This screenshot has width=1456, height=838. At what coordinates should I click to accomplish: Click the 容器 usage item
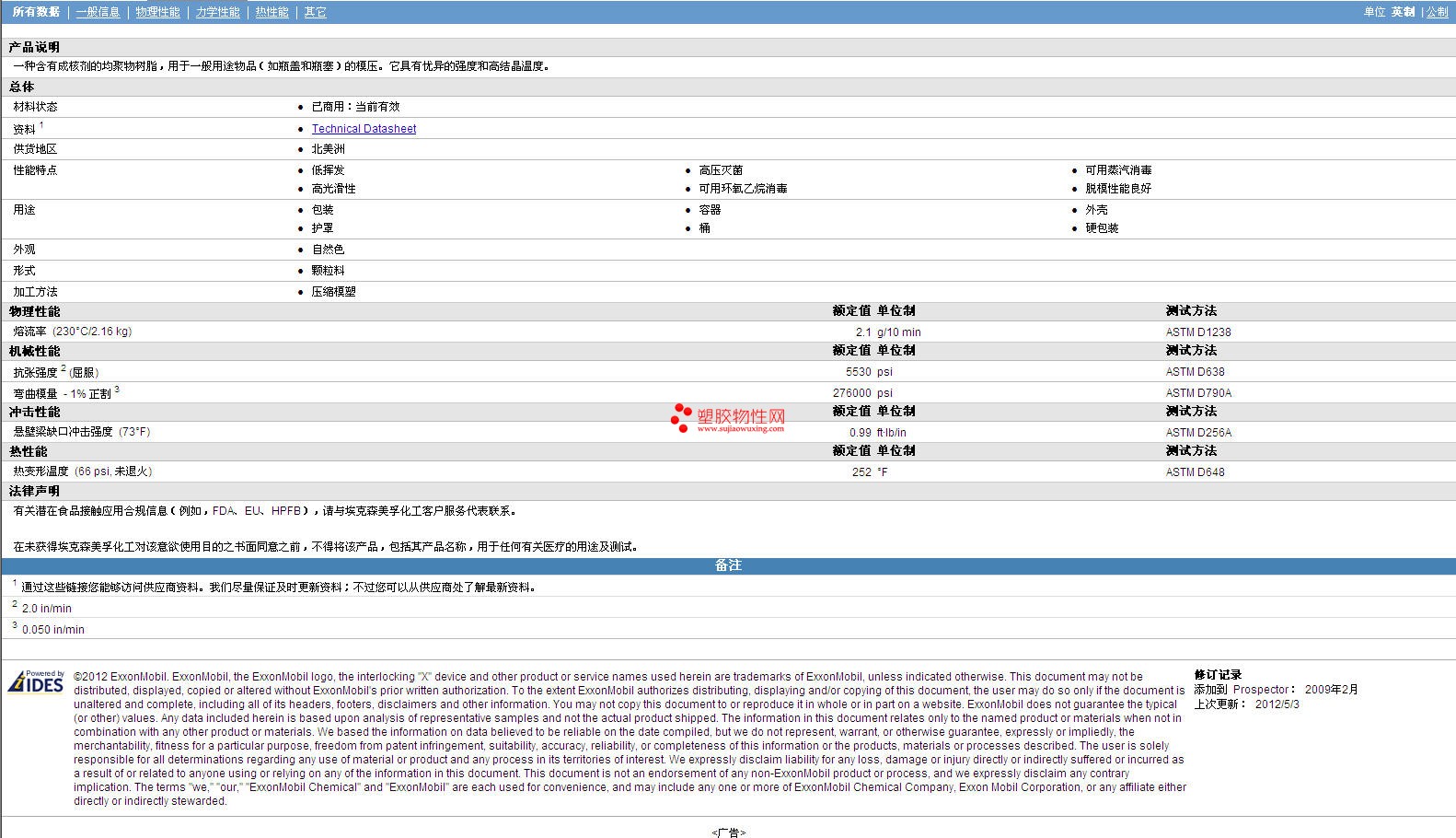pos(710,210)
